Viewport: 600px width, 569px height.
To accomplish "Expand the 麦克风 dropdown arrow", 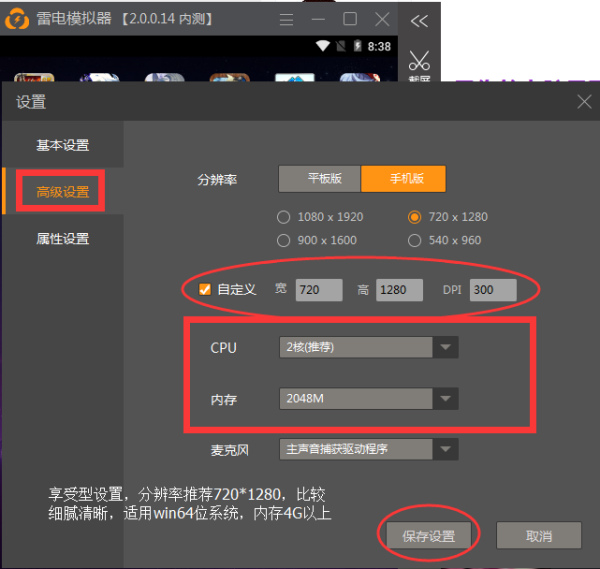I will pos(445,449).
